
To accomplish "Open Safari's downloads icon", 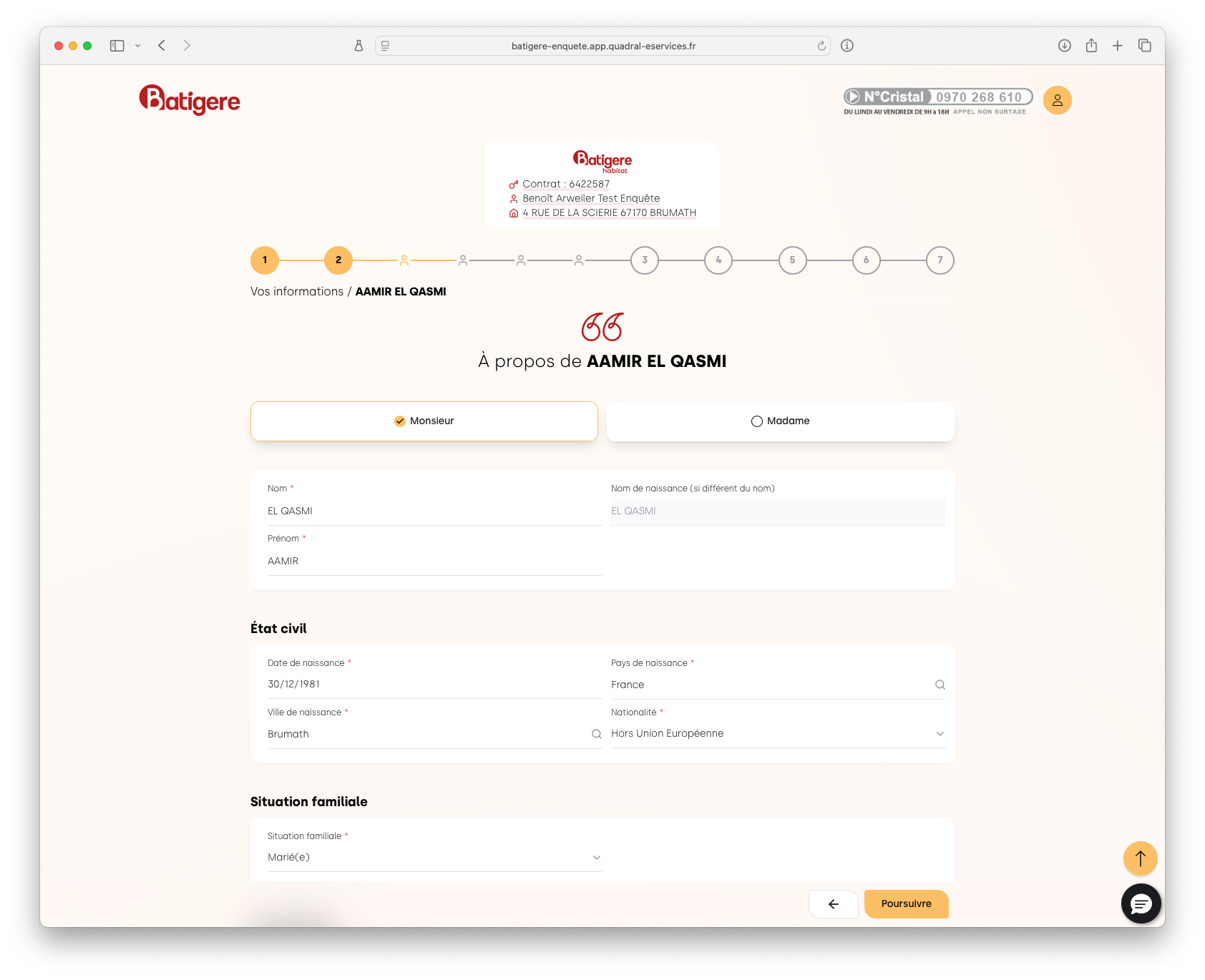I will tap(1064, 46).
